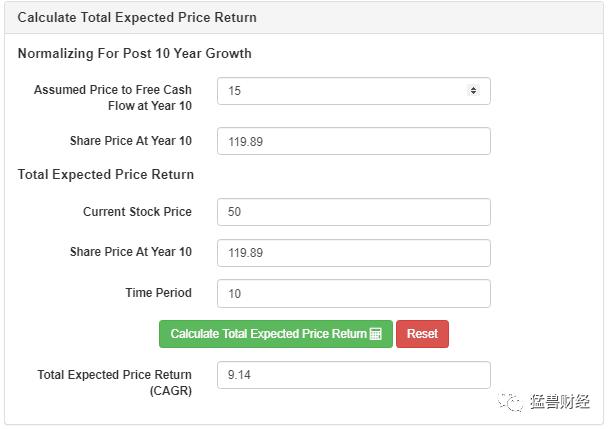Image resolution: width=609 pixels, height=429 pixels.
Task: Click the CAGR result field showing 9.14
Action: pyautogui.click(x=353, y=375)
